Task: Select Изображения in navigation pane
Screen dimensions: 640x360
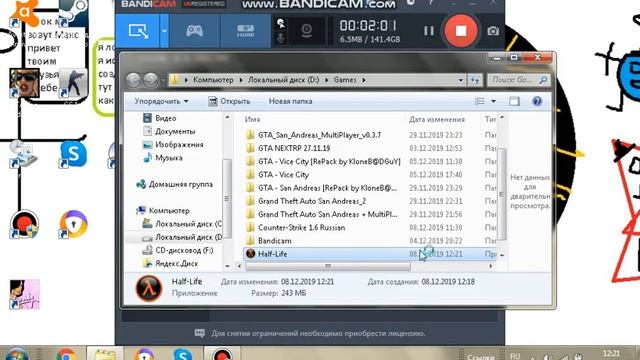Action: click(x=173, y=144)
